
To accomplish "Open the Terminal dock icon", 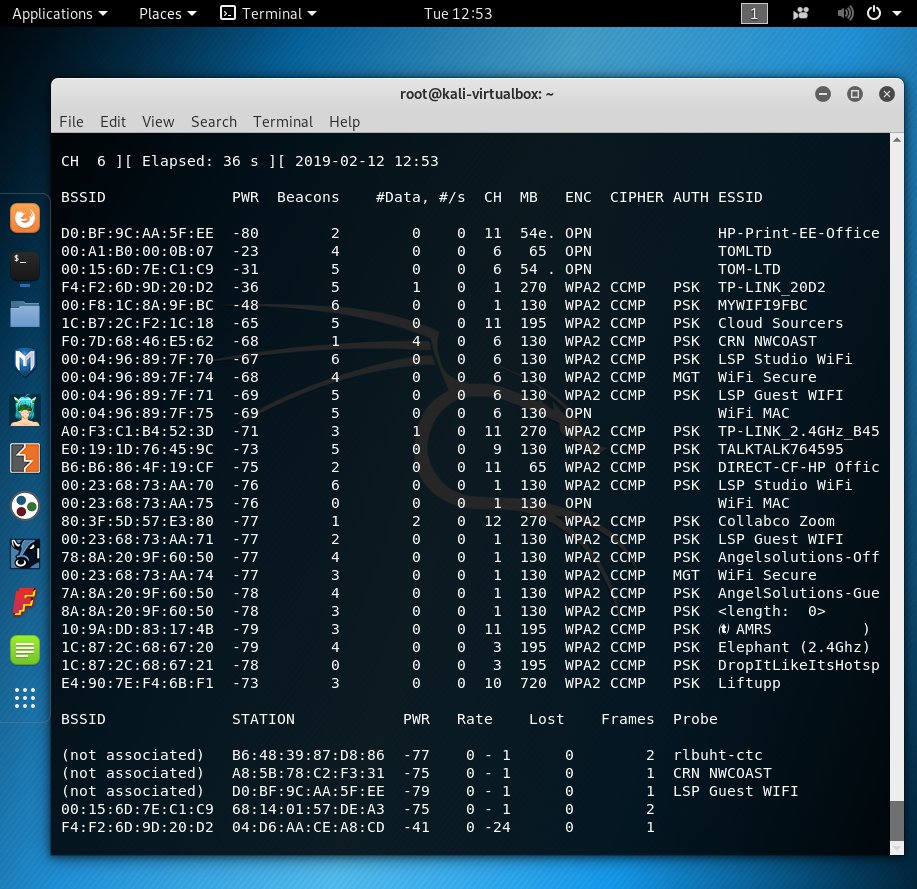I will 25,266.
